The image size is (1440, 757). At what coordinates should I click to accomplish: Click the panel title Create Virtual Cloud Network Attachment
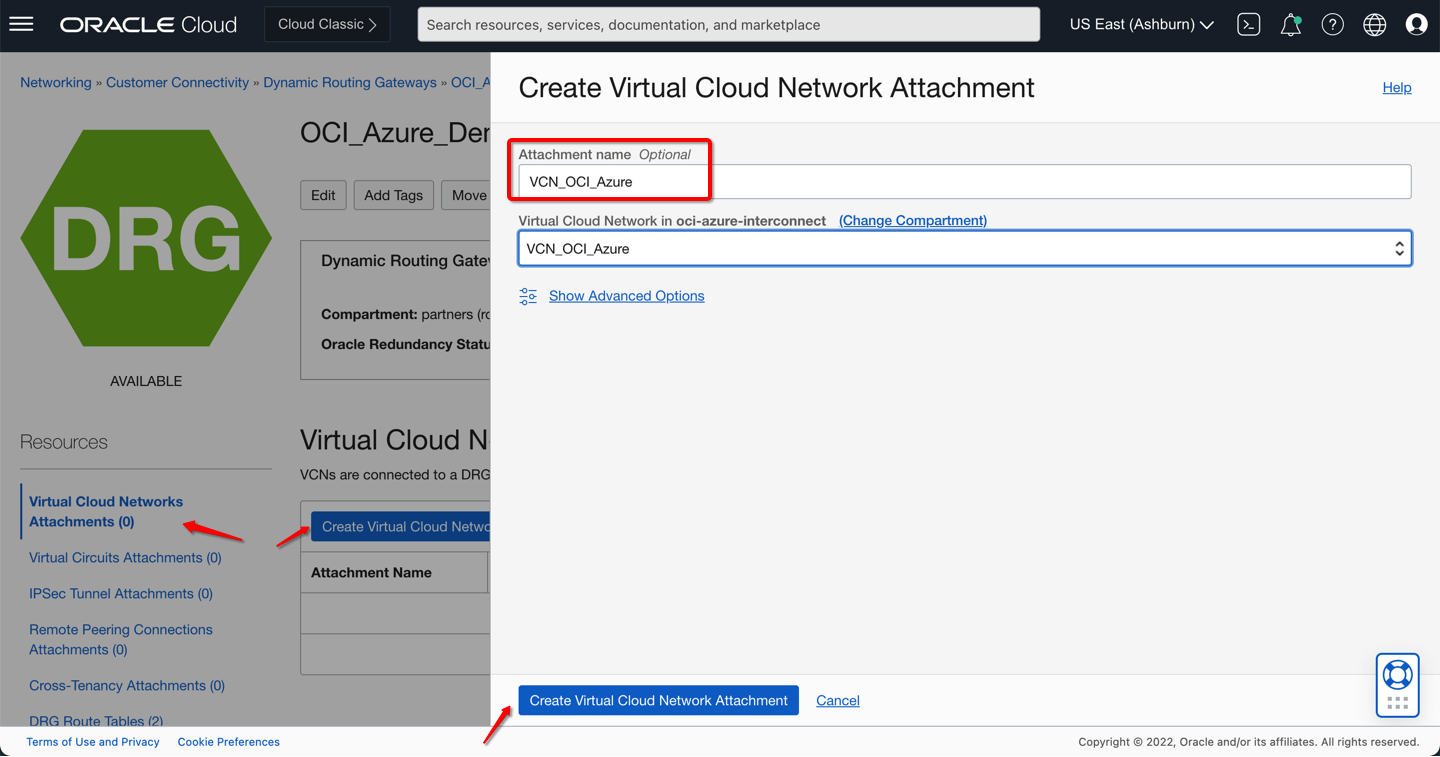tap(776, 88)
